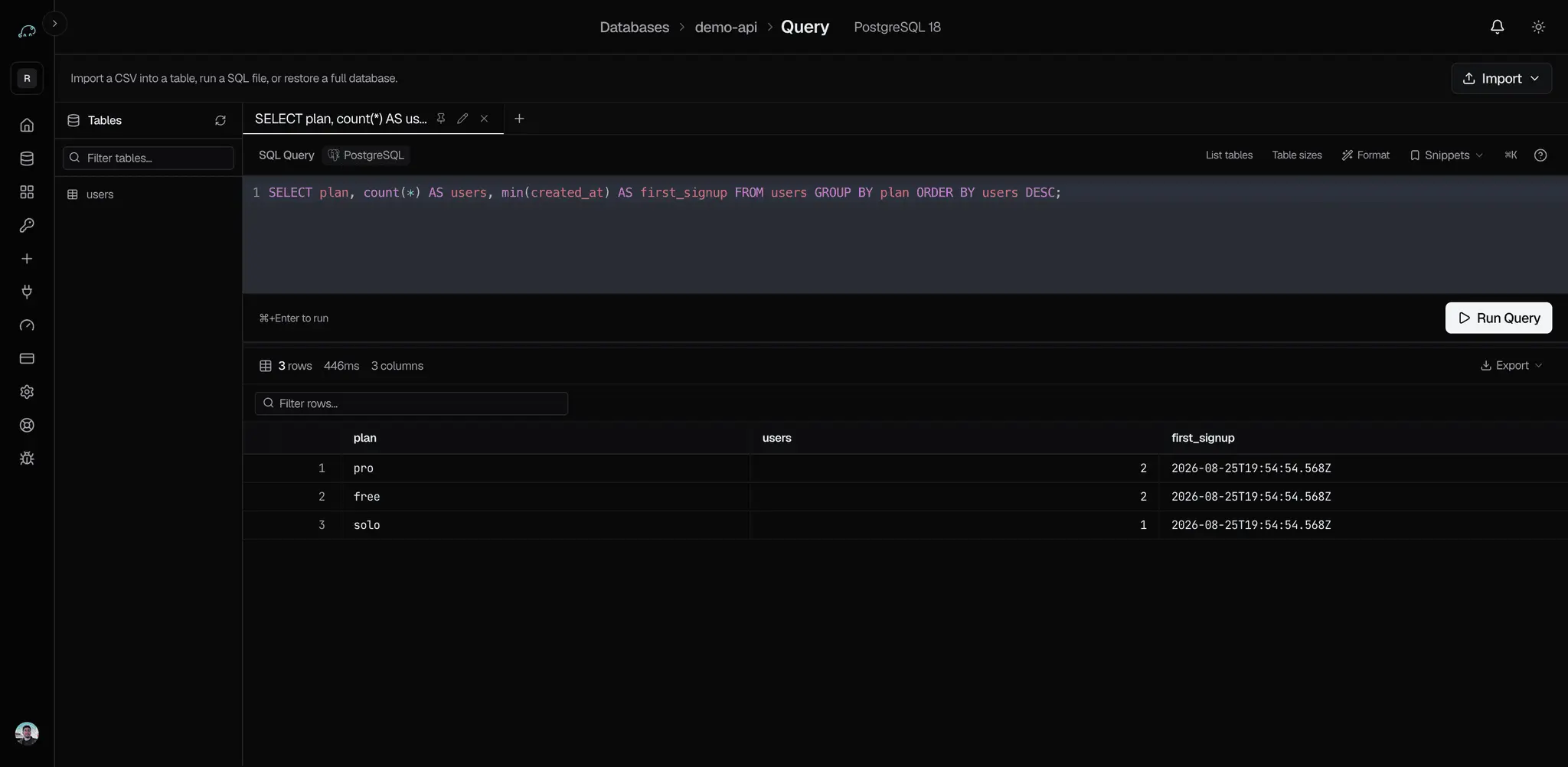The height and width of the screenshot is (767, 1568).
Task: Open the Import dropdown
Action: click(x=1501, y=78)
